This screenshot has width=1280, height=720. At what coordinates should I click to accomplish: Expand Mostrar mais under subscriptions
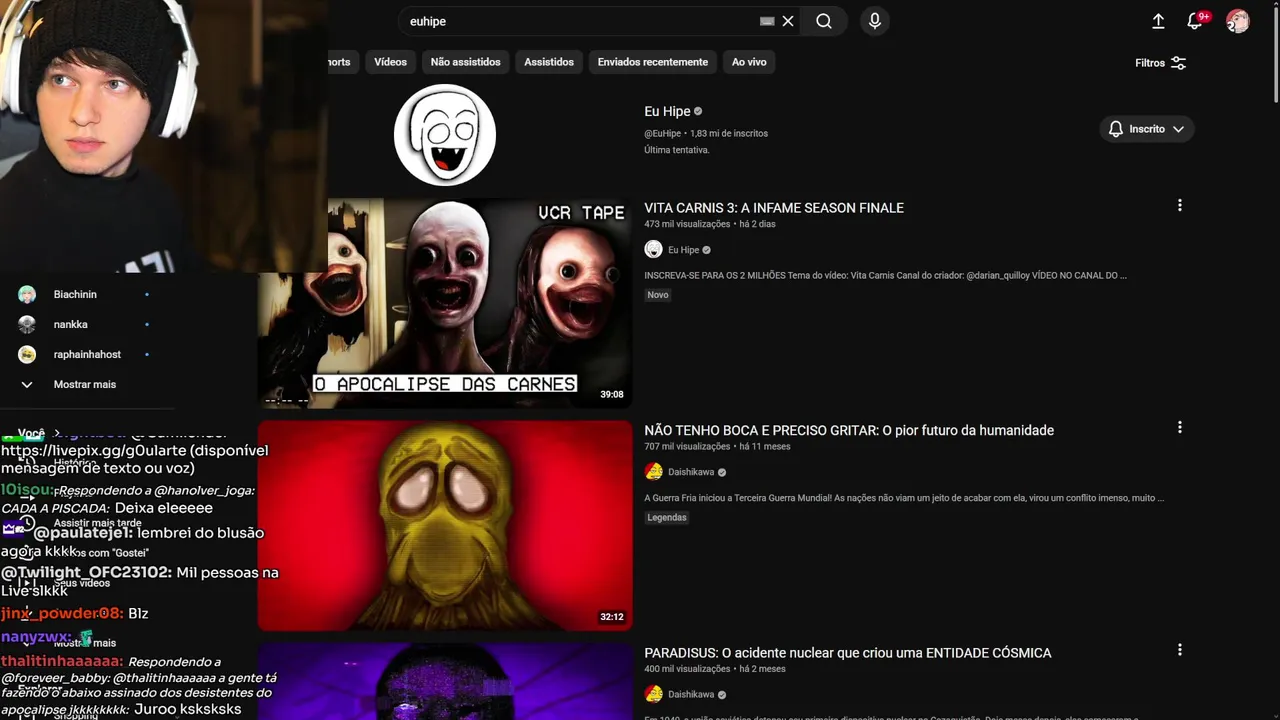click(85, 384)
